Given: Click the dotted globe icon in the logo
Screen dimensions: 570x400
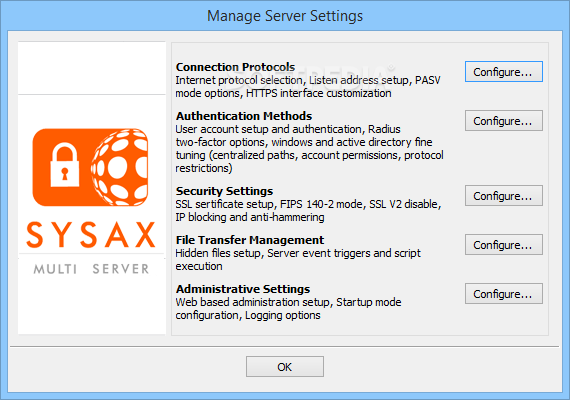Looking at the screenshot, I should pyautogui.click(x=119, y=167).
